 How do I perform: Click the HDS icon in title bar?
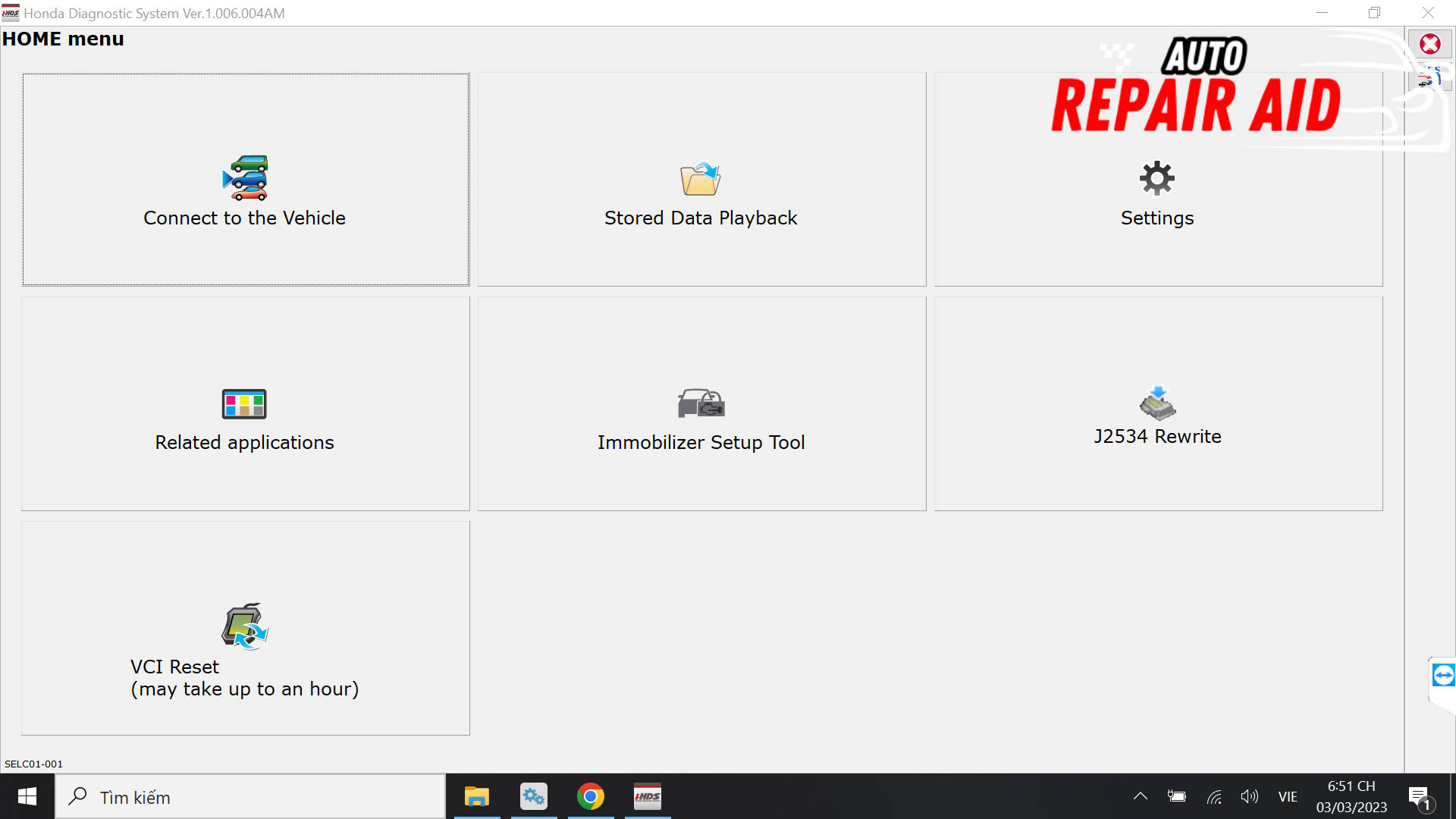coord(11,13)
